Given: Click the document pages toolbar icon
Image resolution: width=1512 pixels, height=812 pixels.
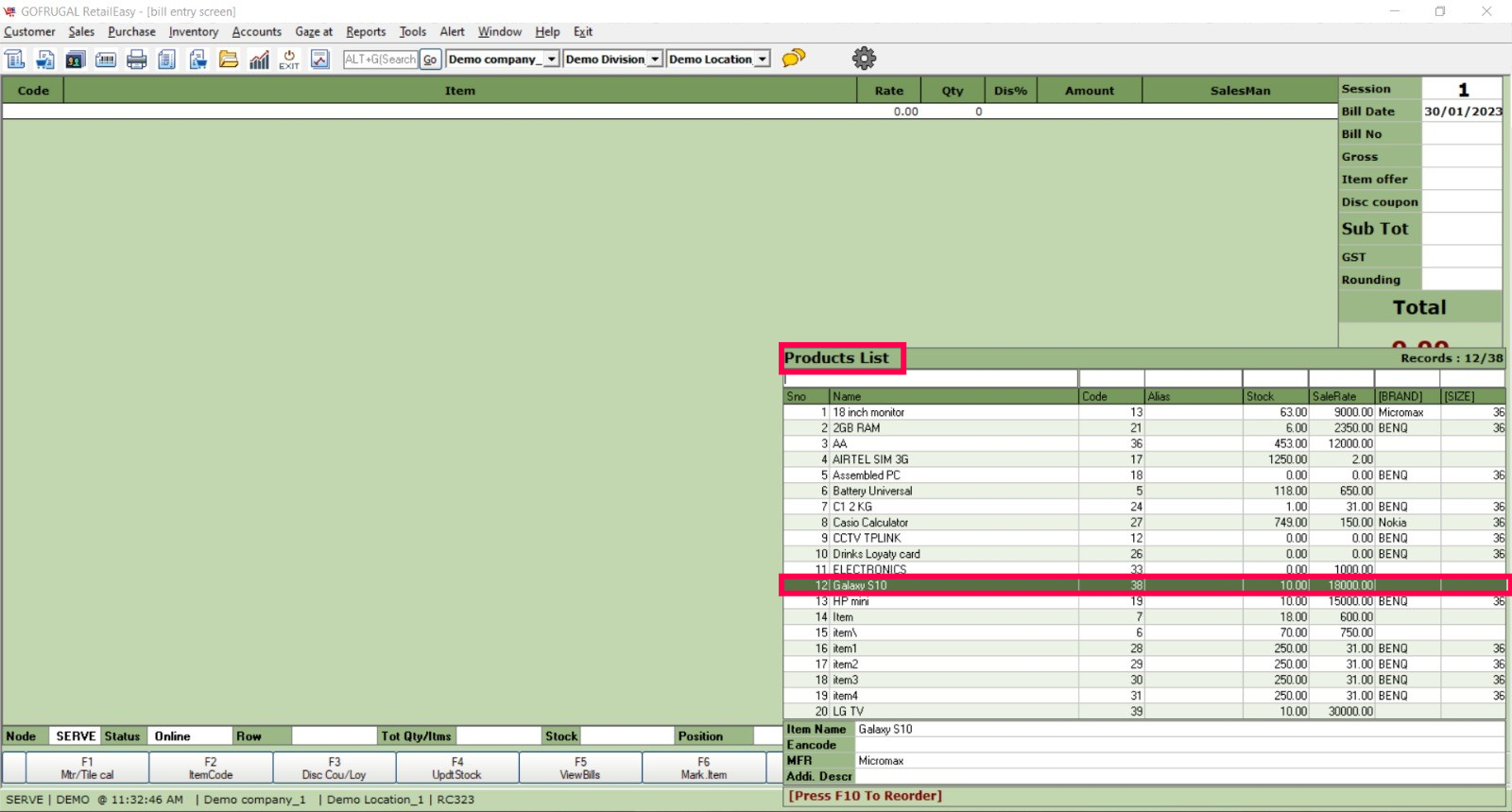Looking at the screenshot, I should tap(167, 60).
